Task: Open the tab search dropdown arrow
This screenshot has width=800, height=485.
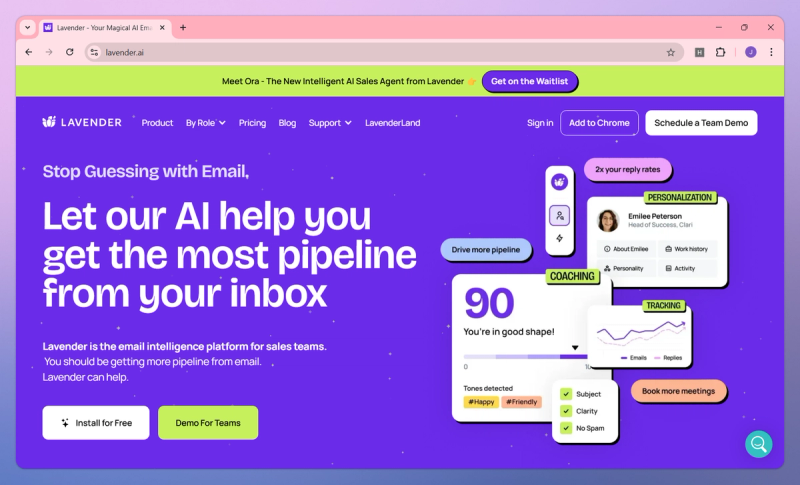Action: (28, 28)
